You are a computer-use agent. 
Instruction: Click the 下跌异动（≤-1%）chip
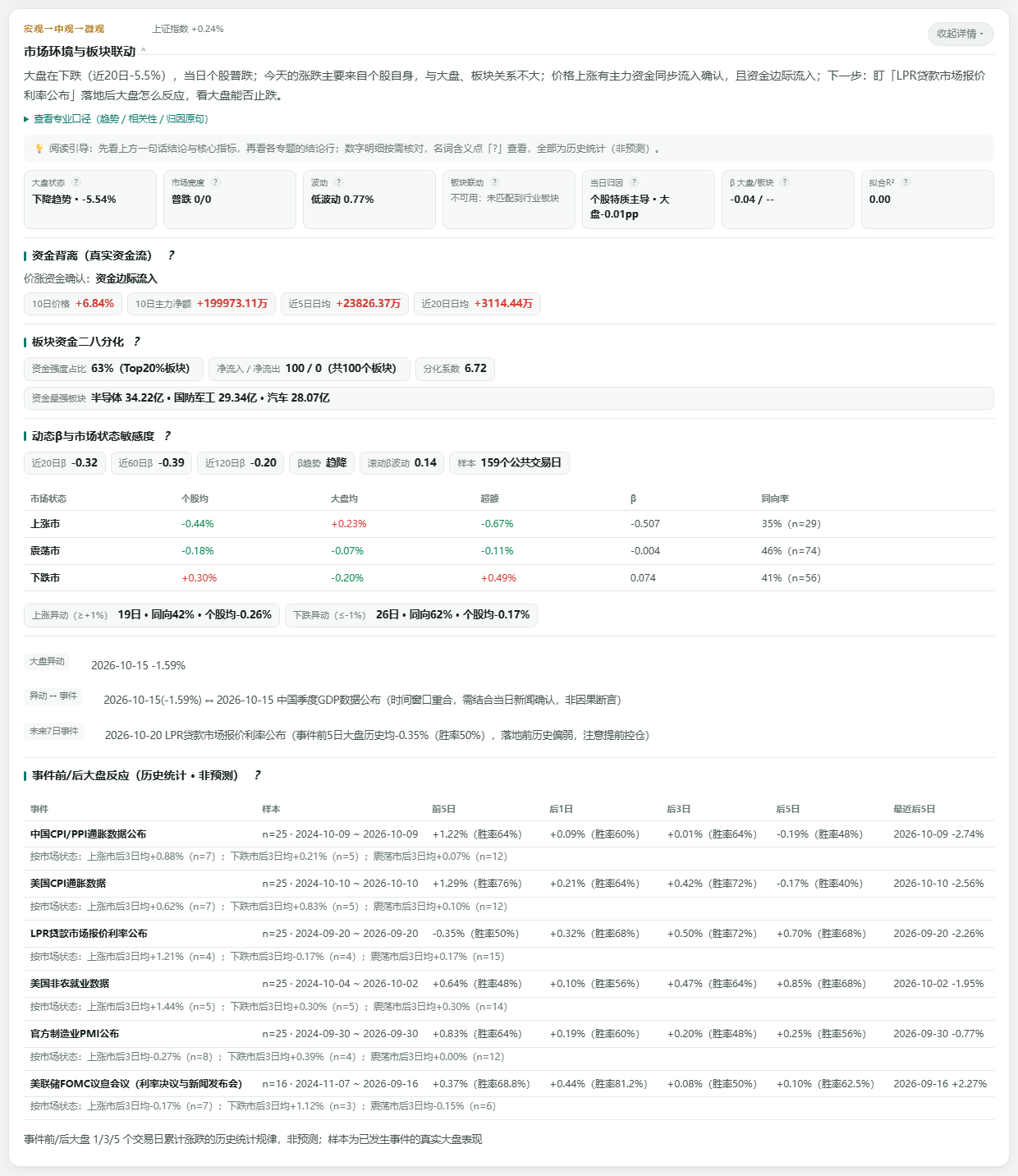coord(411,615)
